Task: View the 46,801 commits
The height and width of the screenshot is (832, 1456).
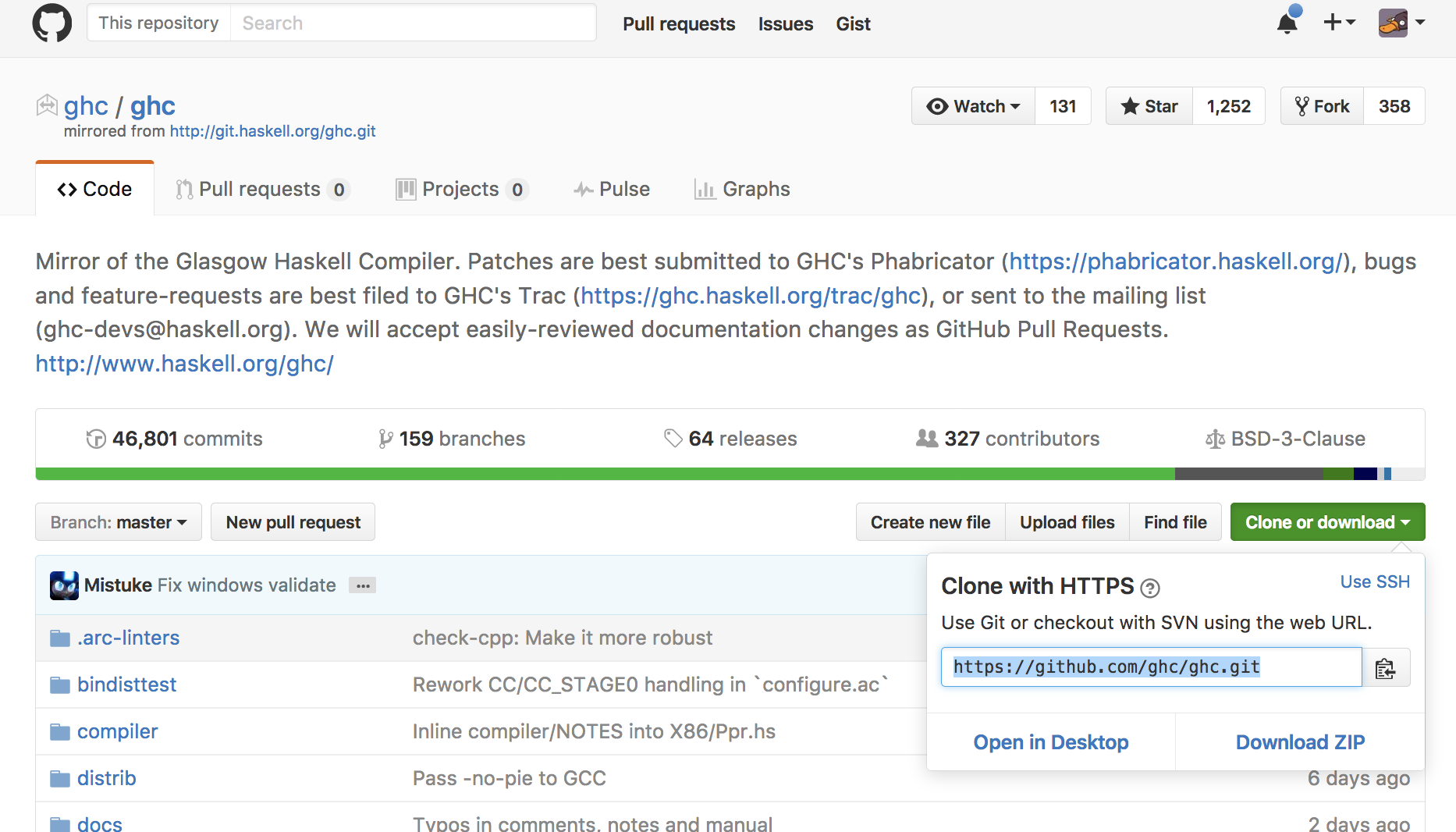Action: click(174, 439)
